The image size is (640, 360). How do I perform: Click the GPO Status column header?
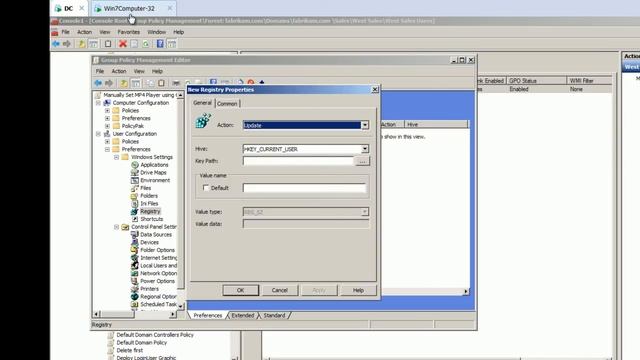click(536, 81)
